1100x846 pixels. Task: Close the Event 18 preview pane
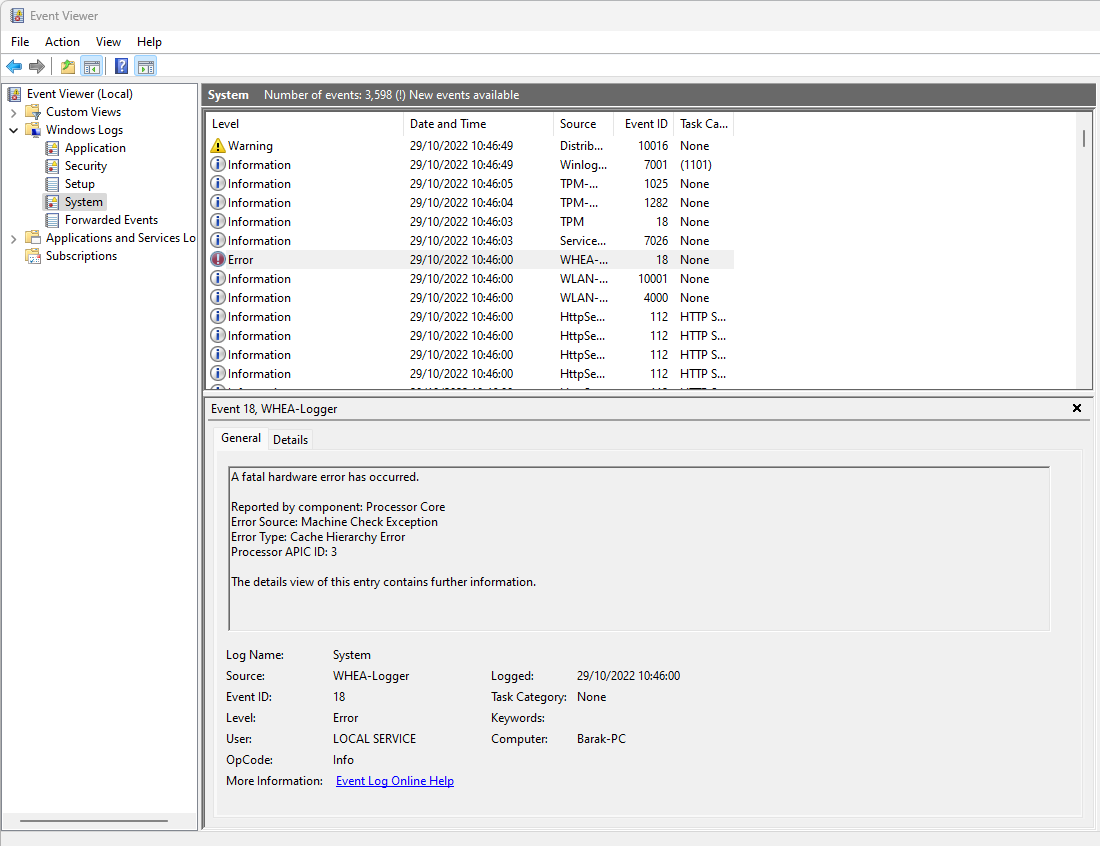coord(1077,408)
